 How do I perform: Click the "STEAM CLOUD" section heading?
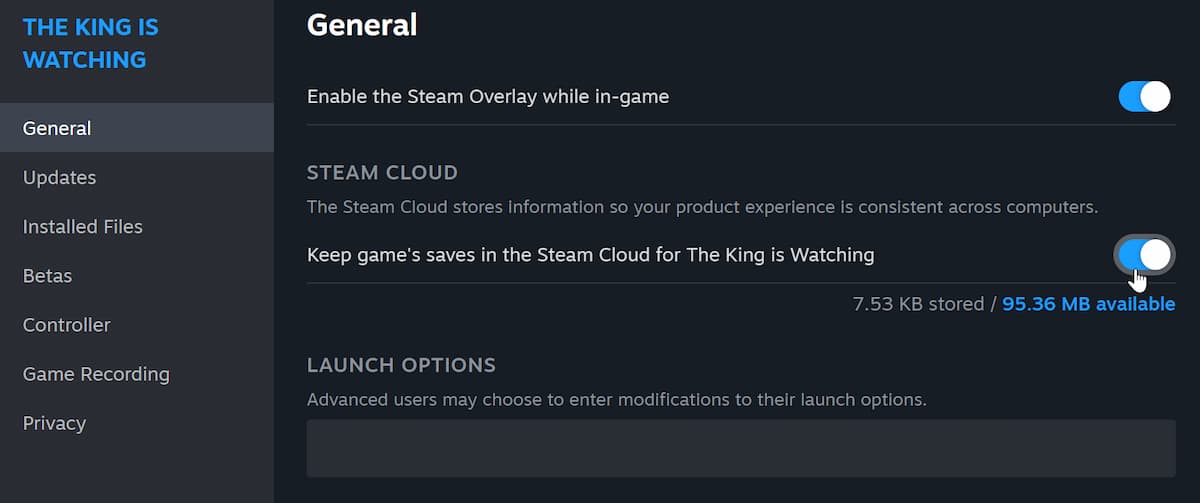[382, 172]
